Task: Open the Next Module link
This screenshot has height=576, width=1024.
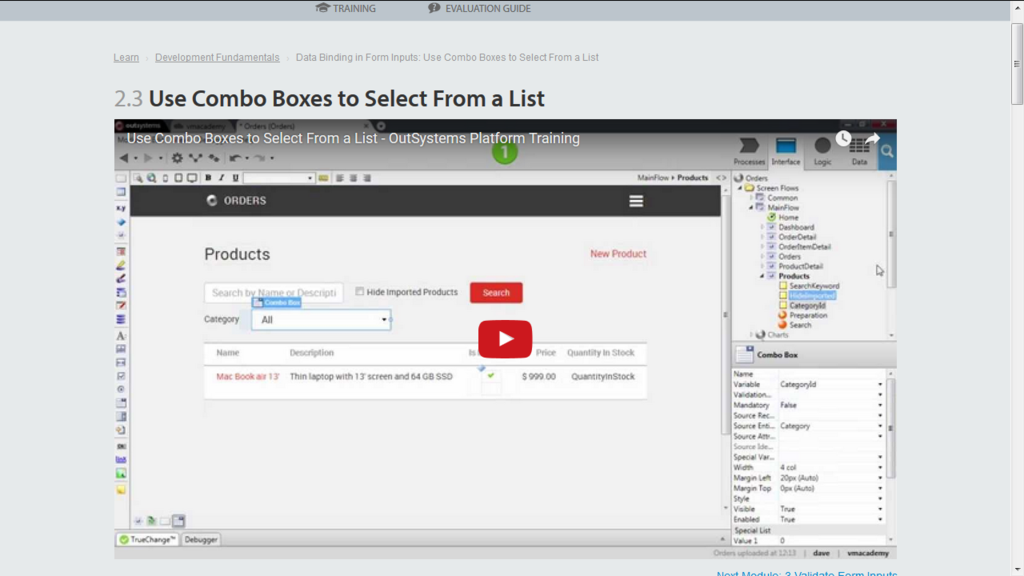Action: pos(807,573)
